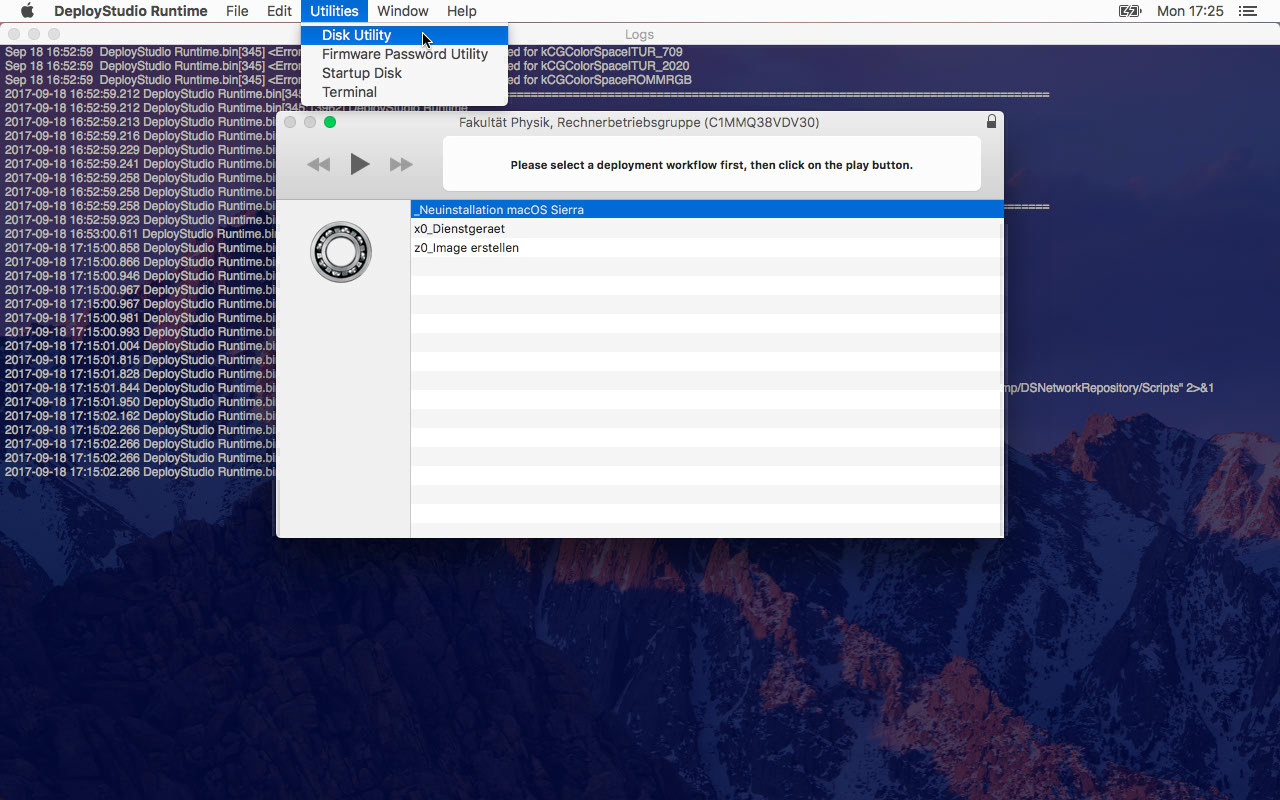Launch Disk Utility from the Utilities menu
The width and height of the screenshot is (1280, 800).
coord(404,35)
